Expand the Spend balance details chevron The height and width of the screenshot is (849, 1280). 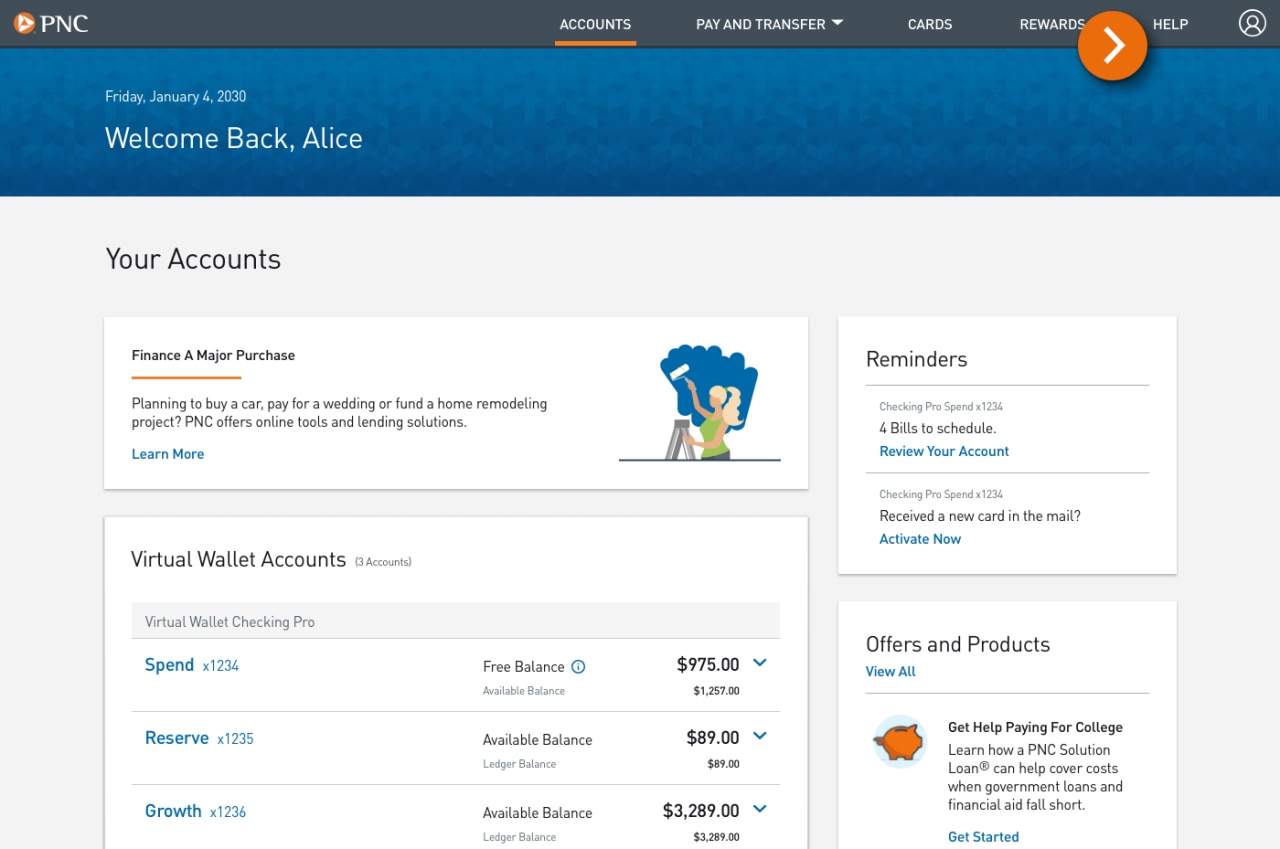pyautogui.click(x=759, y=663)
